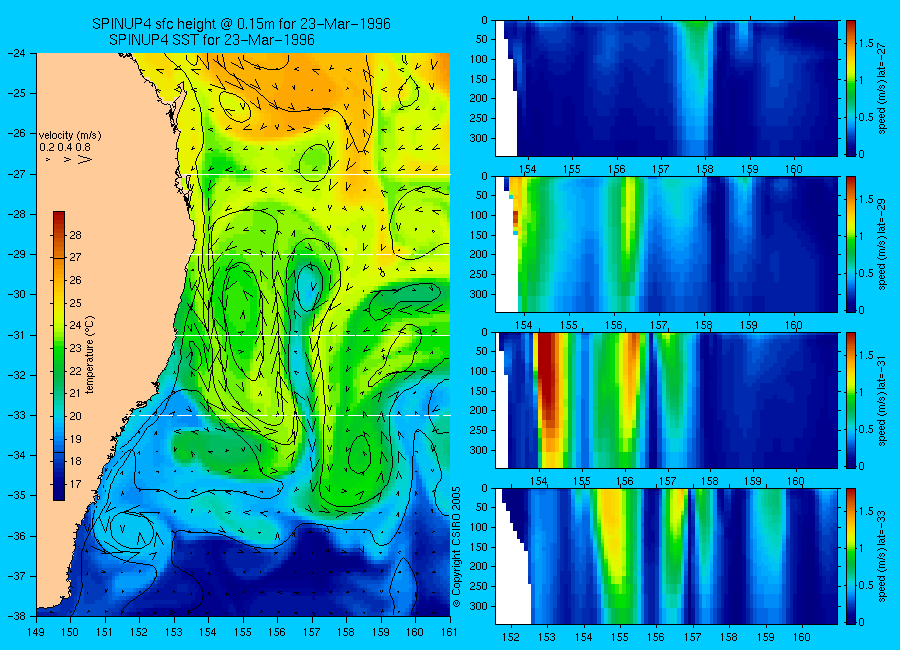Click the 17 tick on the temperature scale

point(75,484)
